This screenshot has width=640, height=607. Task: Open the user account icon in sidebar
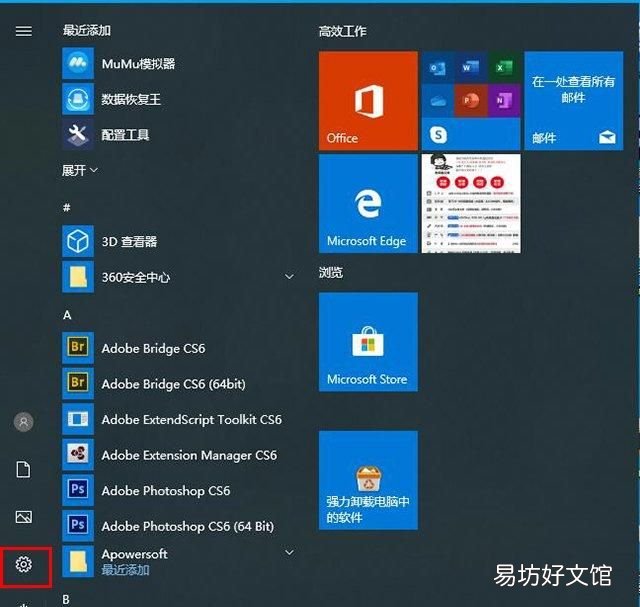[x=23, y=422]
